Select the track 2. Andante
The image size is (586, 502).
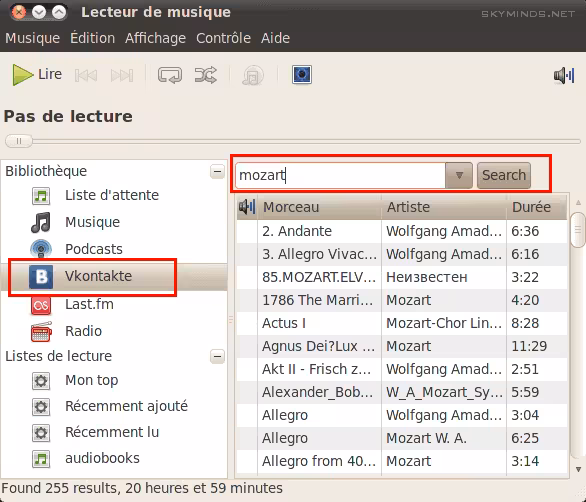402,231
